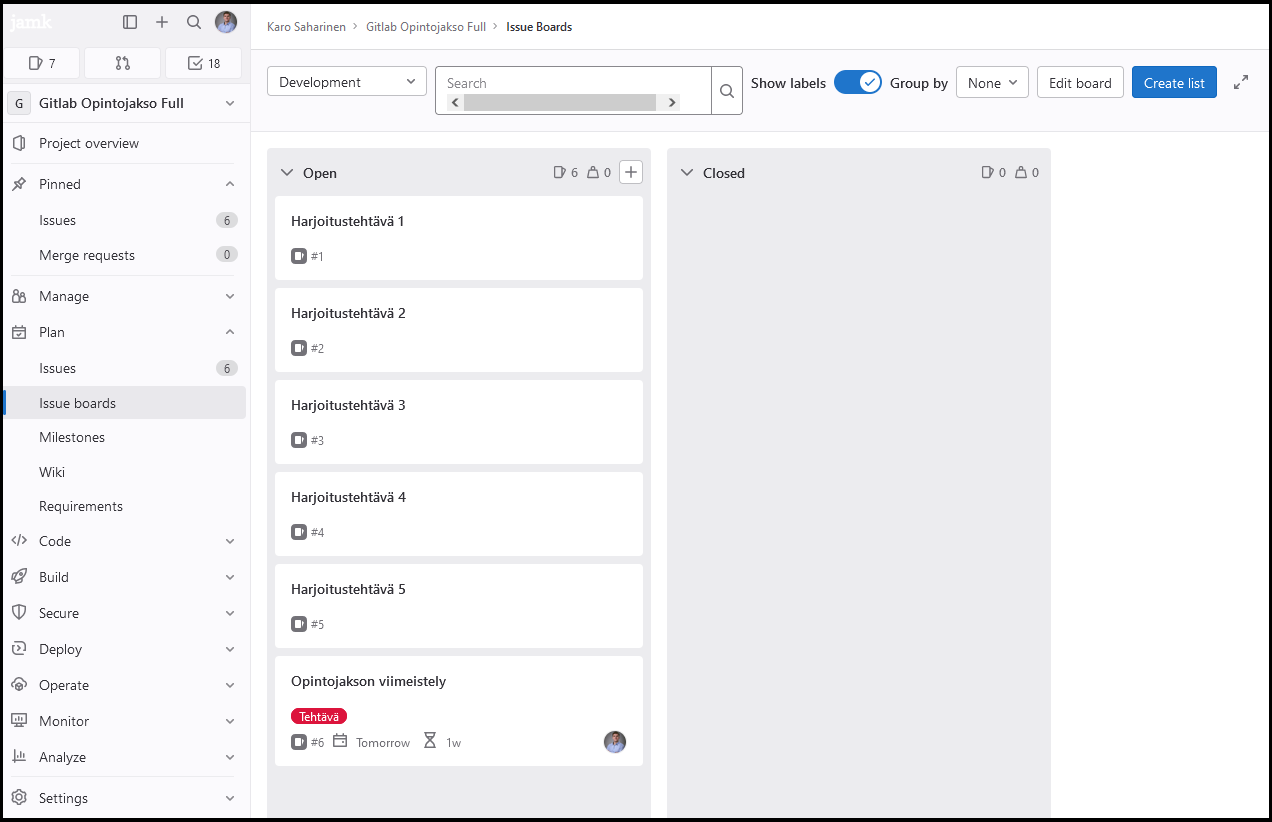Collapse the Closed list chevron

click(x=687, y=173)
